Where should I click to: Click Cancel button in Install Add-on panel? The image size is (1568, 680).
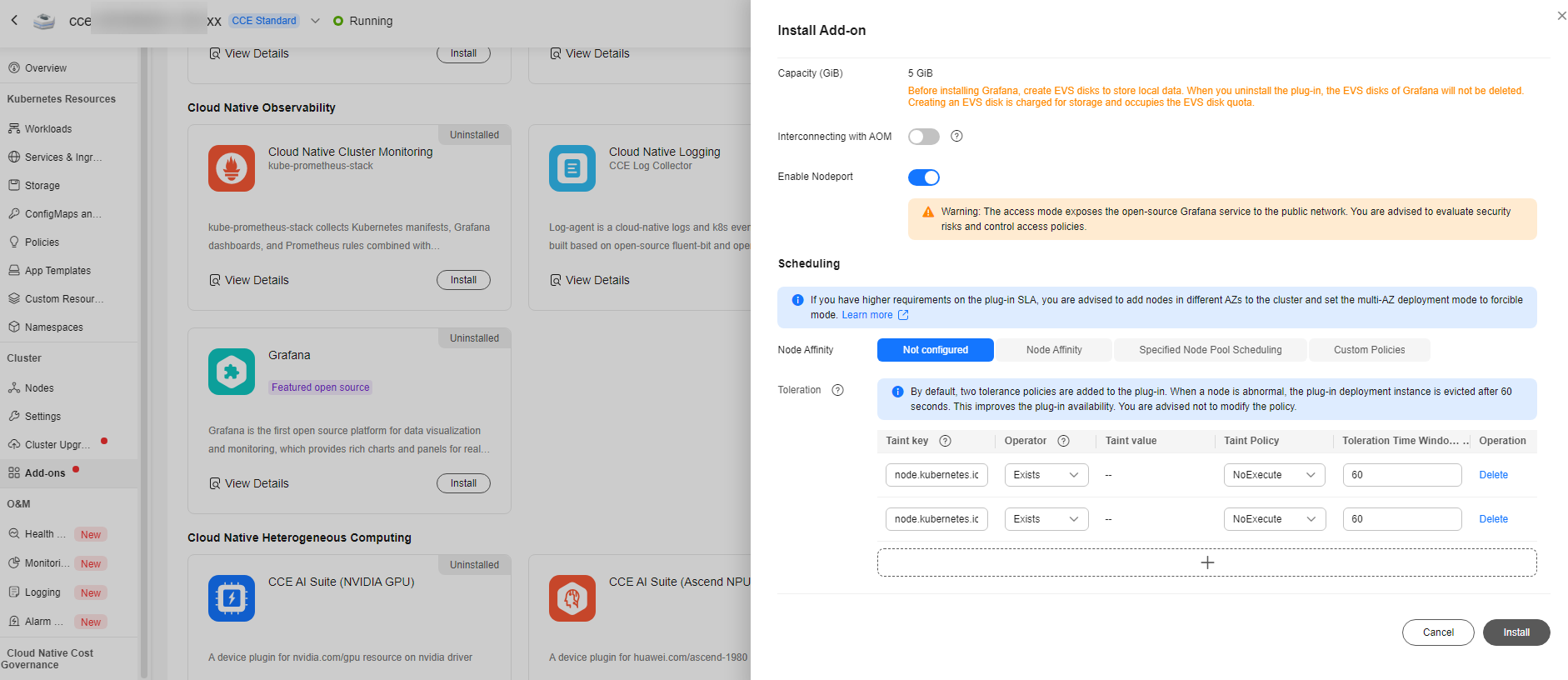tap(1438, 632)
